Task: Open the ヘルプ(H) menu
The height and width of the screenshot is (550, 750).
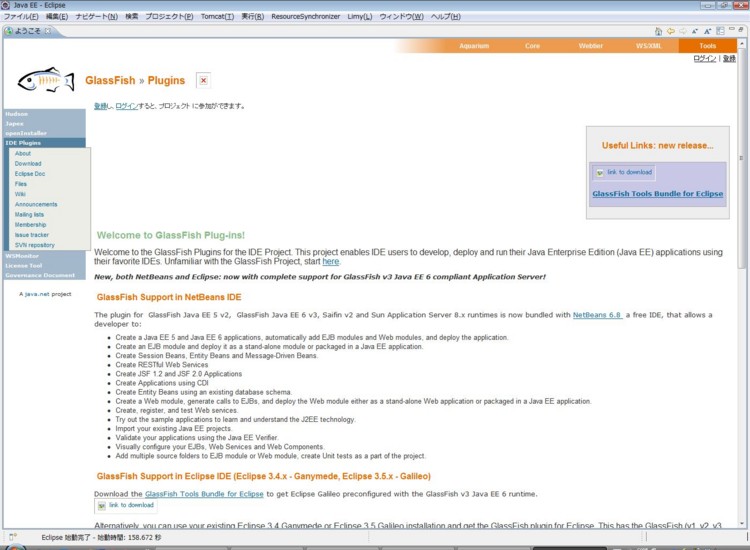Action: [x=446, y=16]
